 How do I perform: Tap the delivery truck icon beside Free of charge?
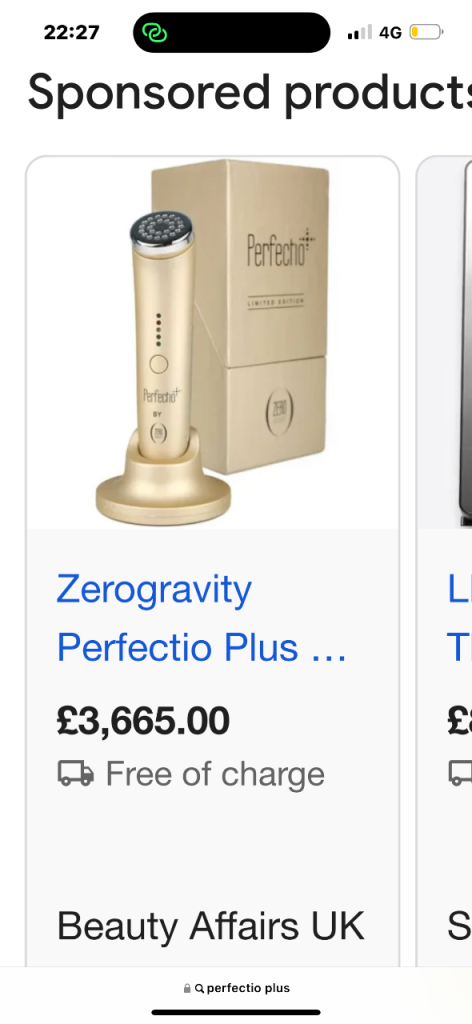click(76, 774)
